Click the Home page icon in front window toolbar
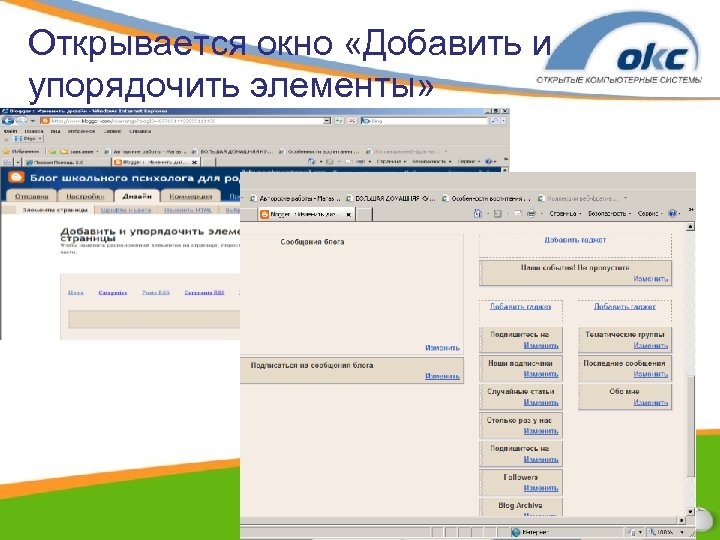This screenshot has height=540, width=720. [x=478, y=214]
